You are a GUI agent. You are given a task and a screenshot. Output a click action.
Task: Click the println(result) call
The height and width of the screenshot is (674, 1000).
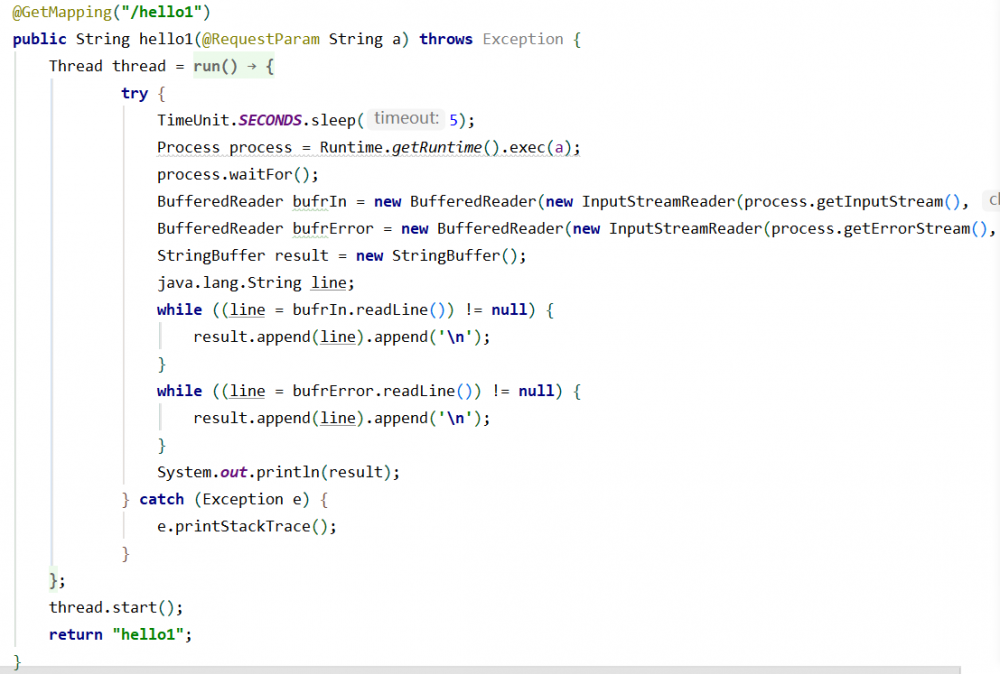pos(323,473)
